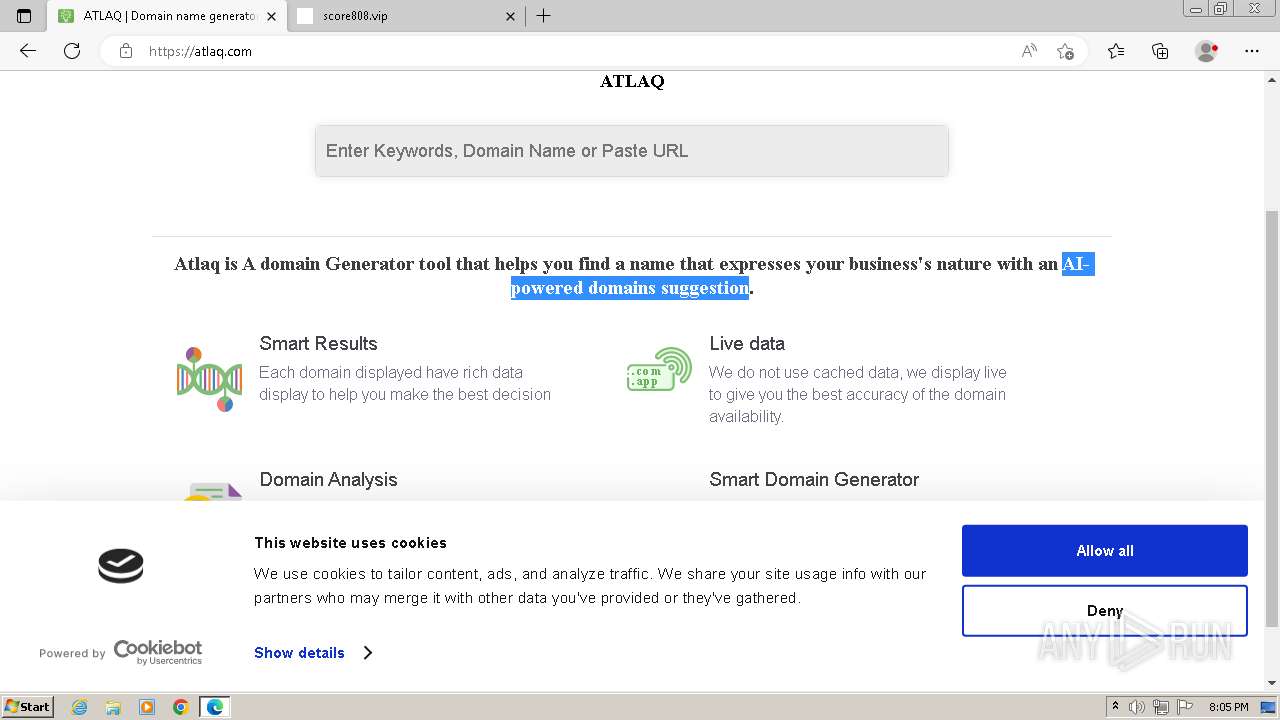Image resolution: width=1280 pixels, height=720 pixels.
Task: Click the address bar URL atlaq.com
Action: pyautogui.click(x=200, y=51)
